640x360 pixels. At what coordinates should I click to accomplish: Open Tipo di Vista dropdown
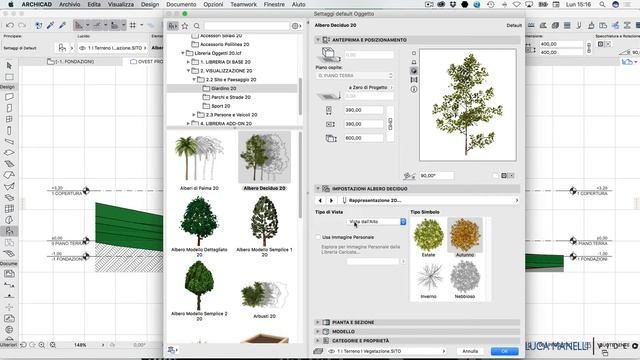click(x=376, y=222)
